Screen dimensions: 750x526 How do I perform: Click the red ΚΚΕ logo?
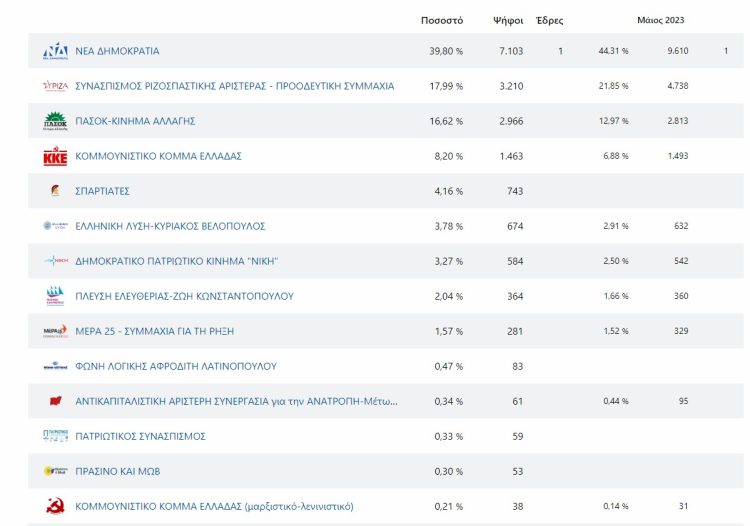point(55,156)
